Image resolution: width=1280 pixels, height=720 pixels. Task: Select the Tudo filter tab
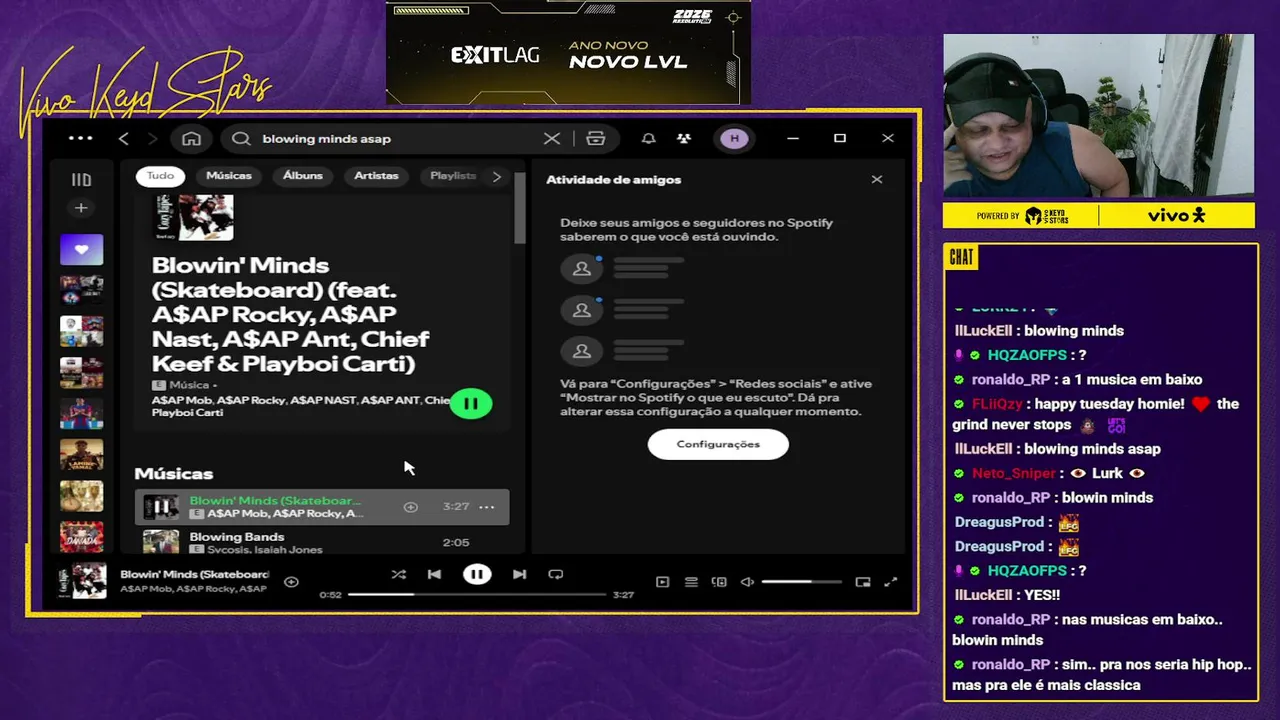[161, 176]
